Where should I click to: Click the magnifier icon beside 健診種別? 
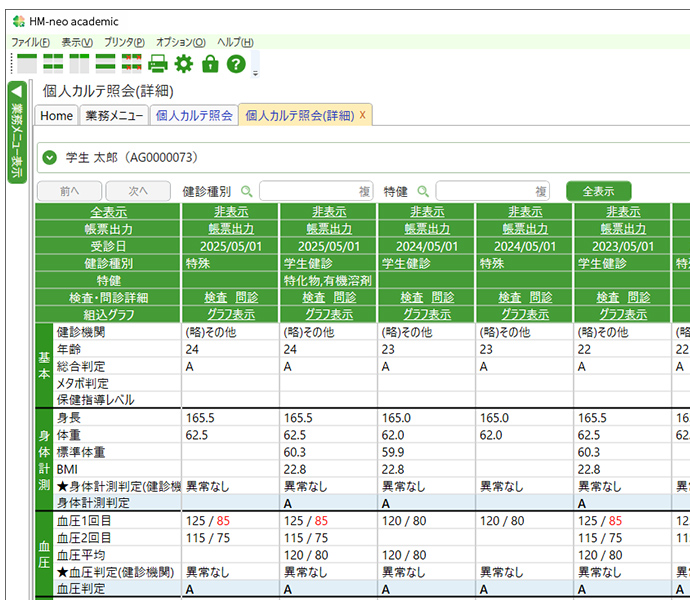point(247,191)
